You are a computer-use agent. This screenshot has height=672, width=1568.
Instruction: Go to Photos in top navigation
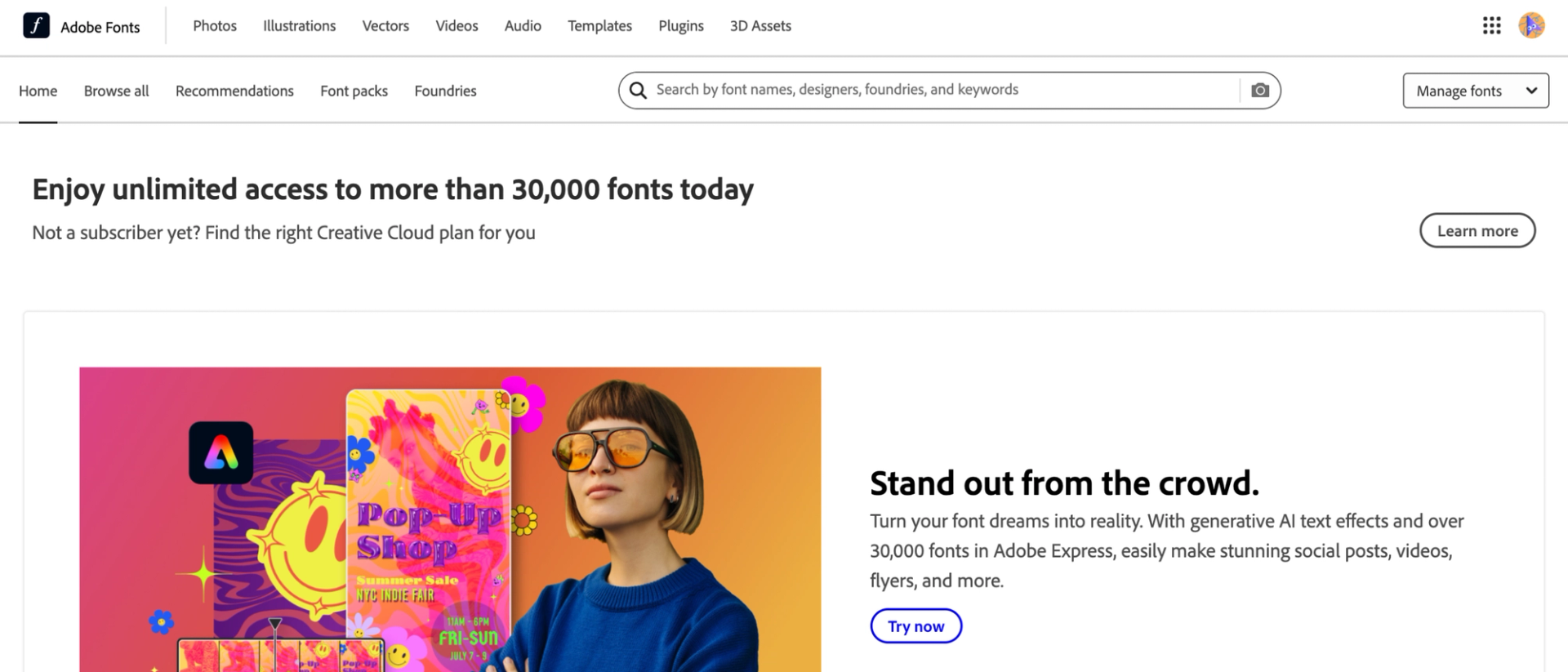click(x=215, y=26)
